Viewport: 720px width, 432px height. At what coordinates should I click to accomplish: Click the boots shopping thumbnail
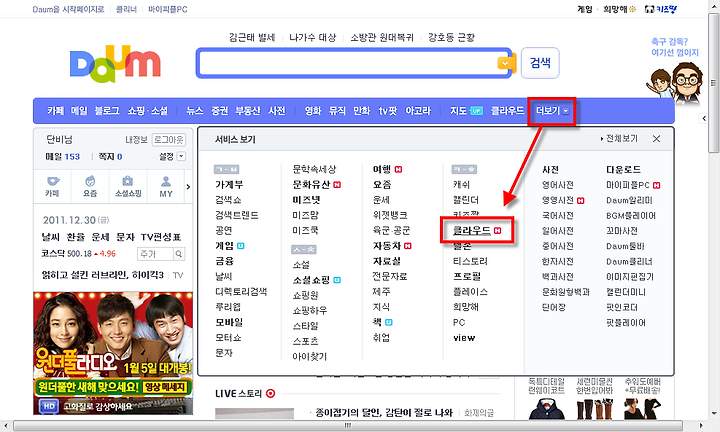tap(595, 409)
